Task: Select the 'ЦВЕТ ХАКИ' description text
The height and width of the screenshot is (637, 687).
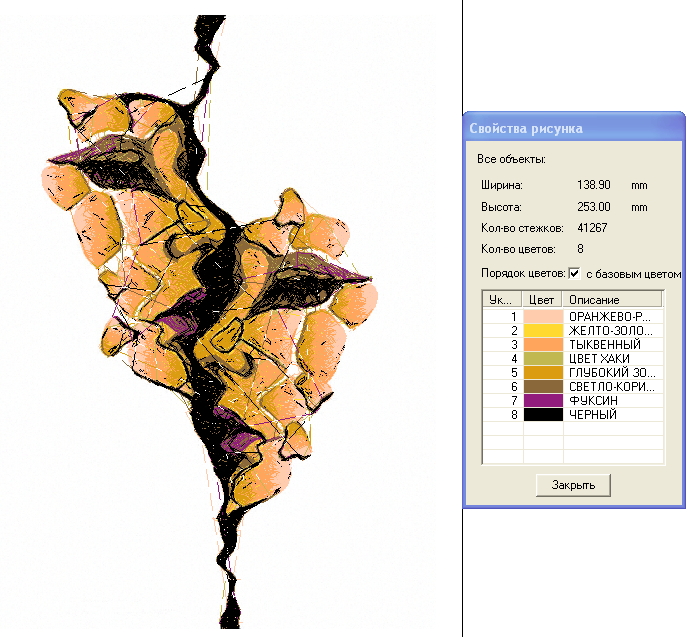Action: coord(599,358)
